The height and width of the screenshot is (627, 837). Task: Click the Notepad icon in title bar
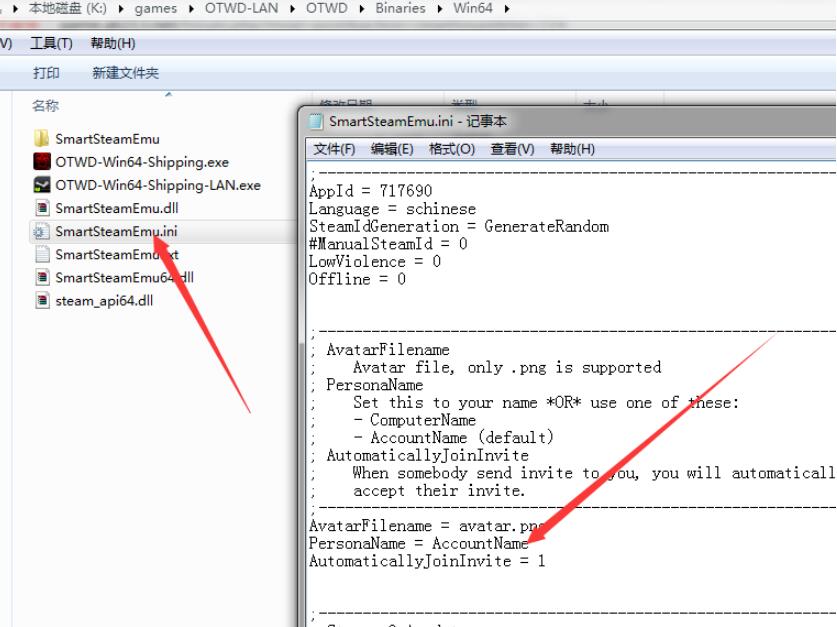[x=315, y=121]
